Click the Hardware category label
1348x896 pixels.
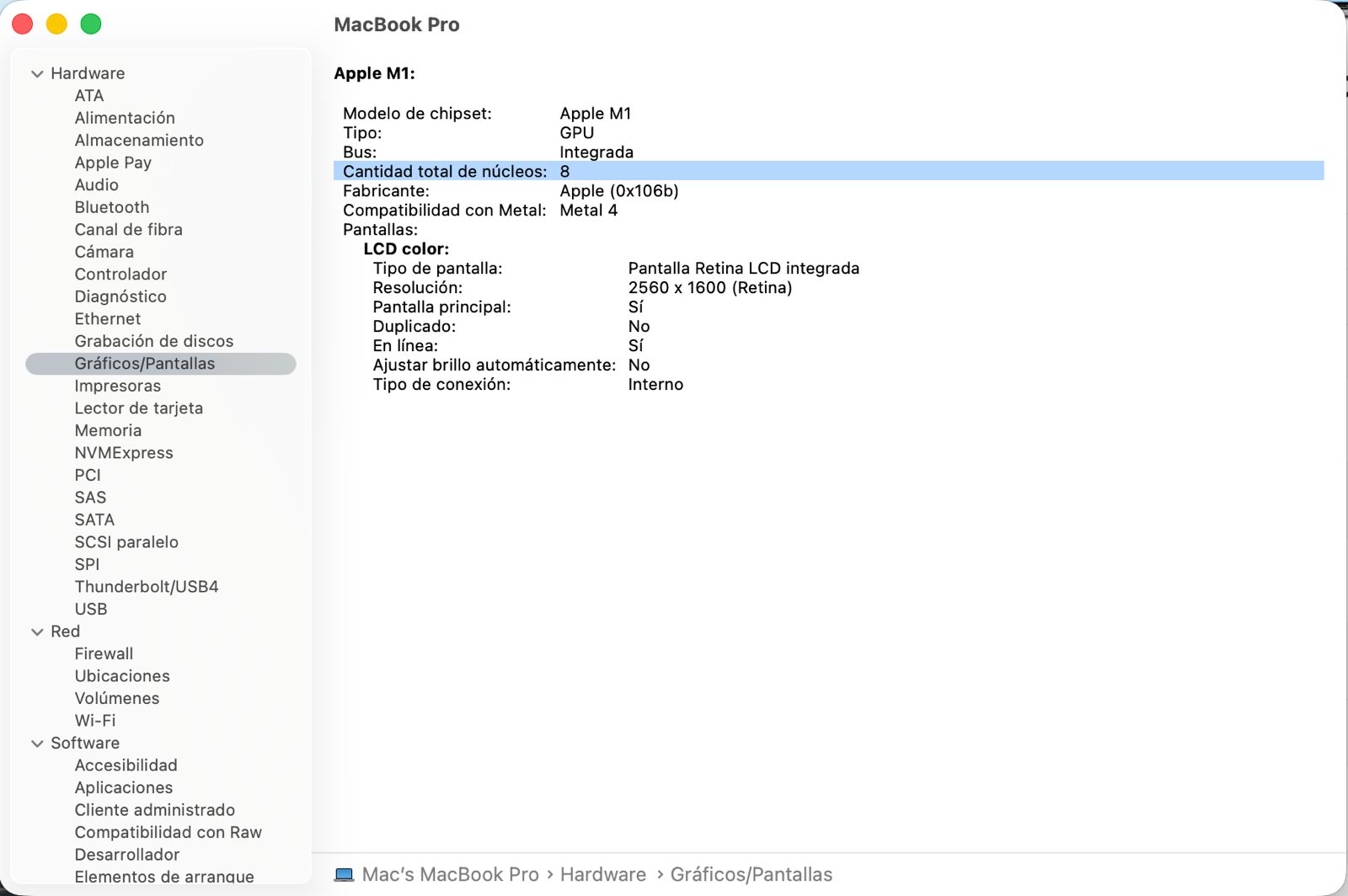coord(88,73)
